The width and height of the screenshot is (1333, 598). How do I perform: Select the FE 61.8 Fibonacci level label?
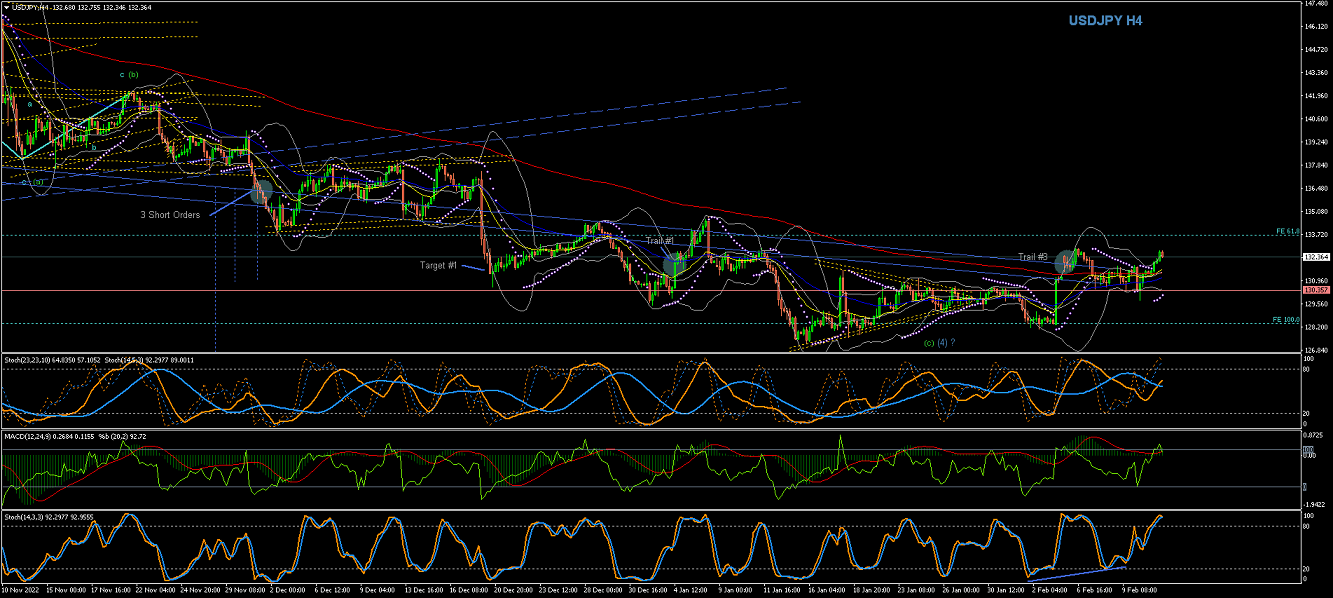pyautogui.click(x=1286, y=232)
